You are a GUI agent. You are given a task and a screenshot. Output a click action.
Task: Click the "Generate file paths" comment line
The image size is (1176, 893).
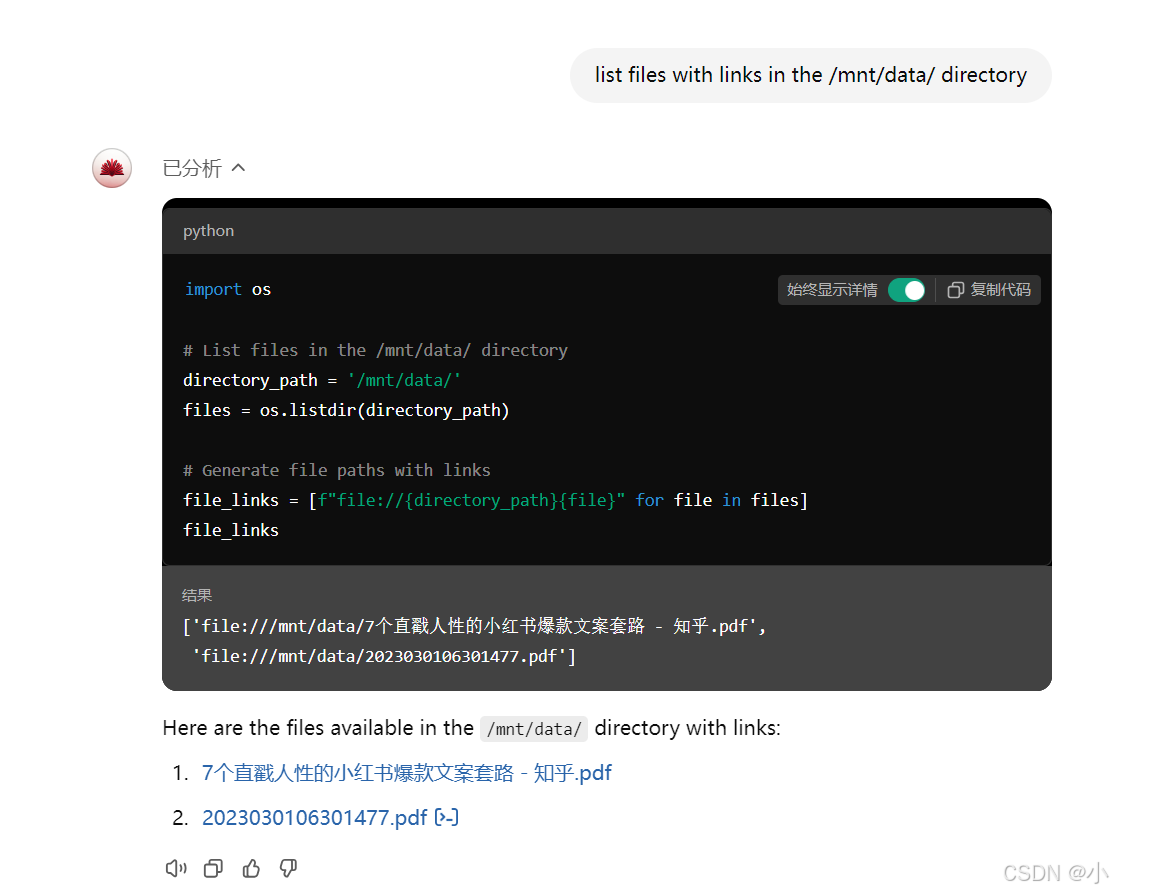(x=337, y=470)
